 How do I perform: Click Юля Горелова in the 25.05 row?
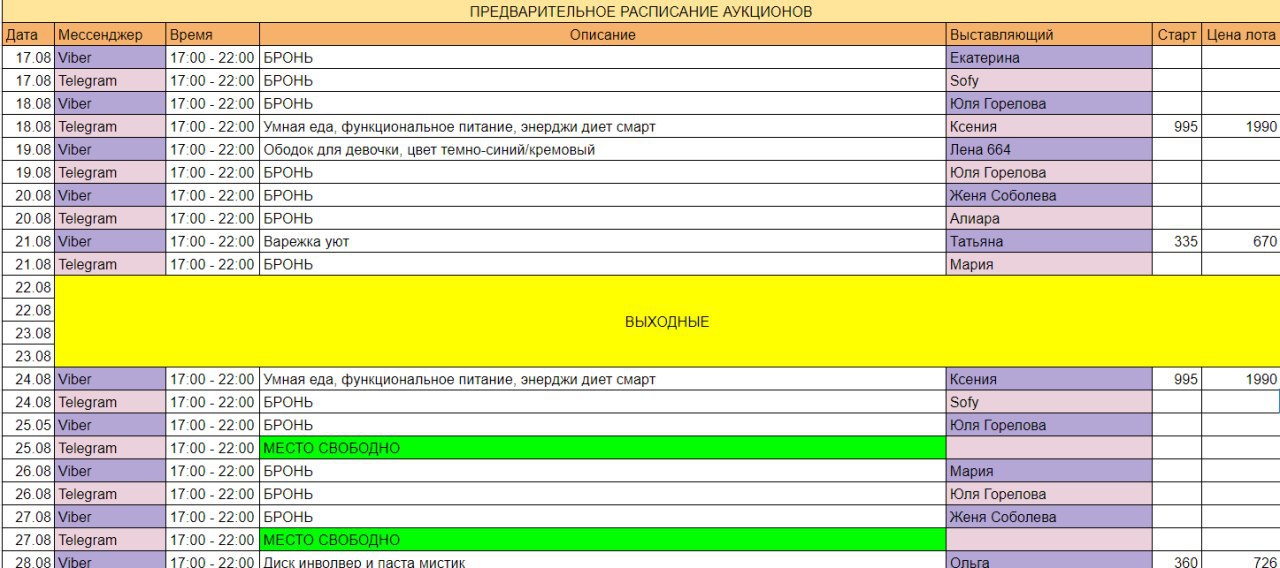tap(1049, 426)
